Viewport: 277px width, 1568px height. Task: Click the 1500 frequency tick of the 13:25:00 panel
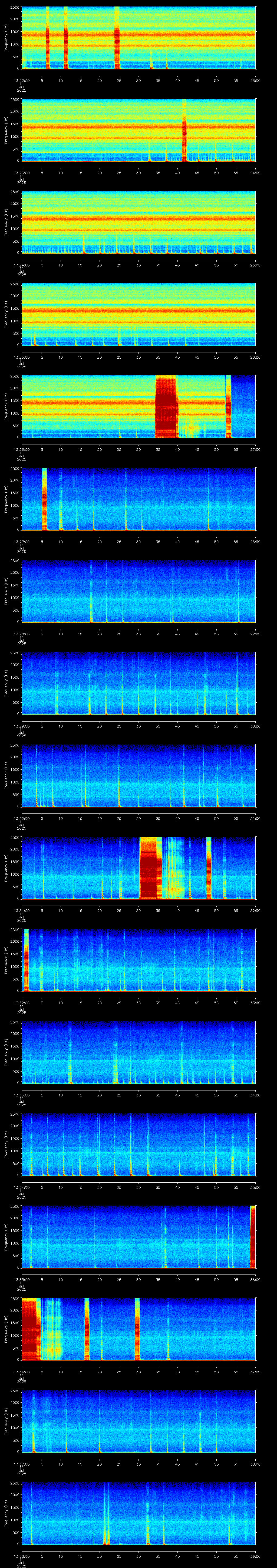click(15, 309)
